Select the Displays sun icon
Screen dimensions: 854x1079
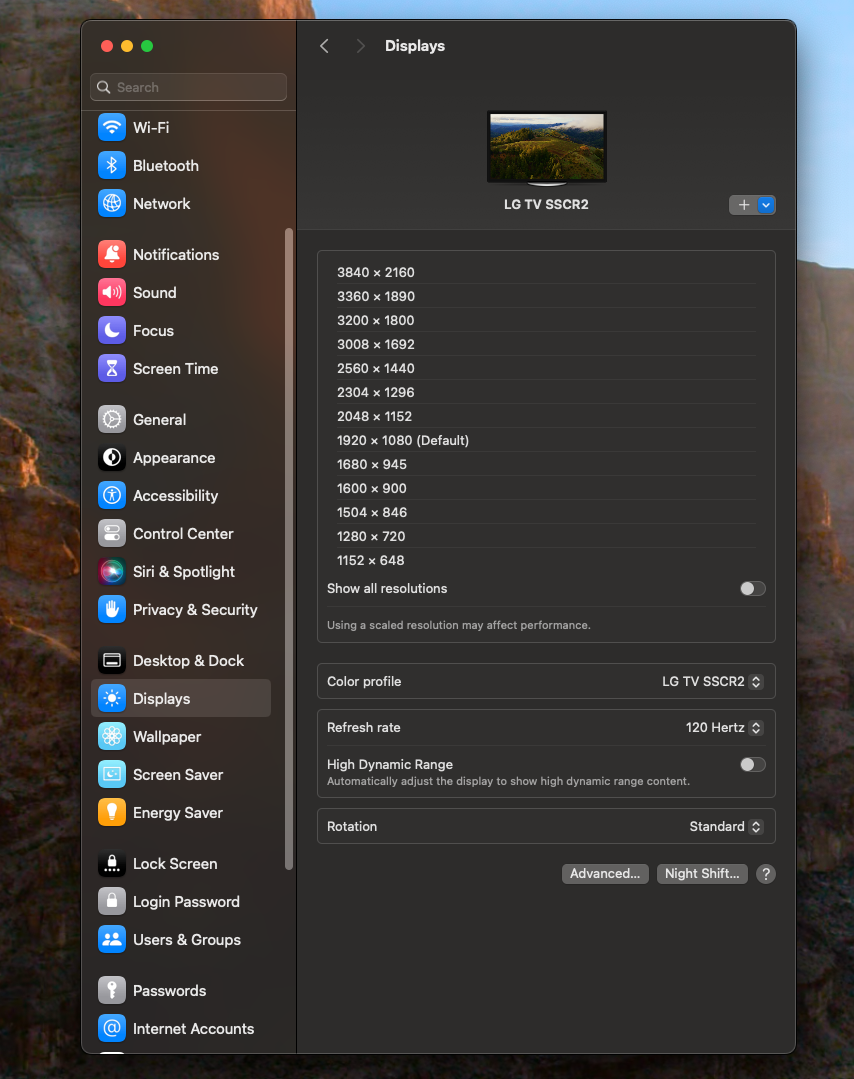coord(111,698)
